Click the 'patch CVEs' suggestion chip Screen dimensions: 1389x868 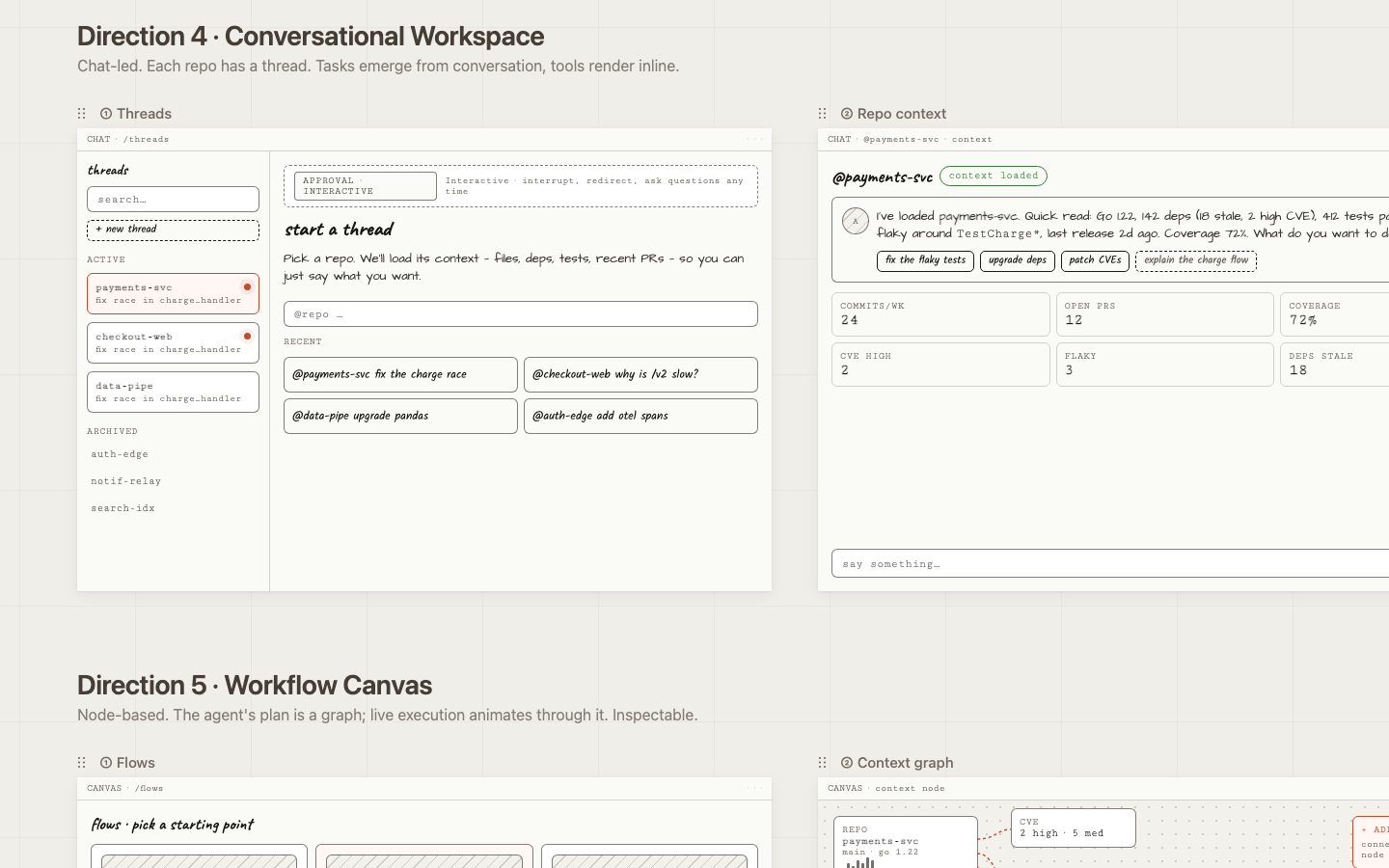tap(1095, 260)
